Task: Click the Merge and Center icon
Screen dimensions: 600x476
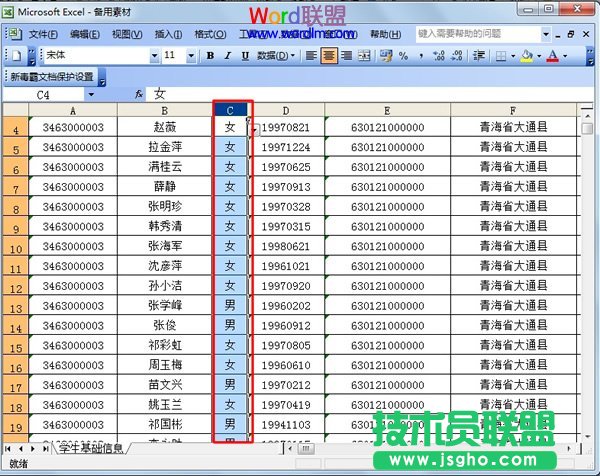Action: [364, 55]
